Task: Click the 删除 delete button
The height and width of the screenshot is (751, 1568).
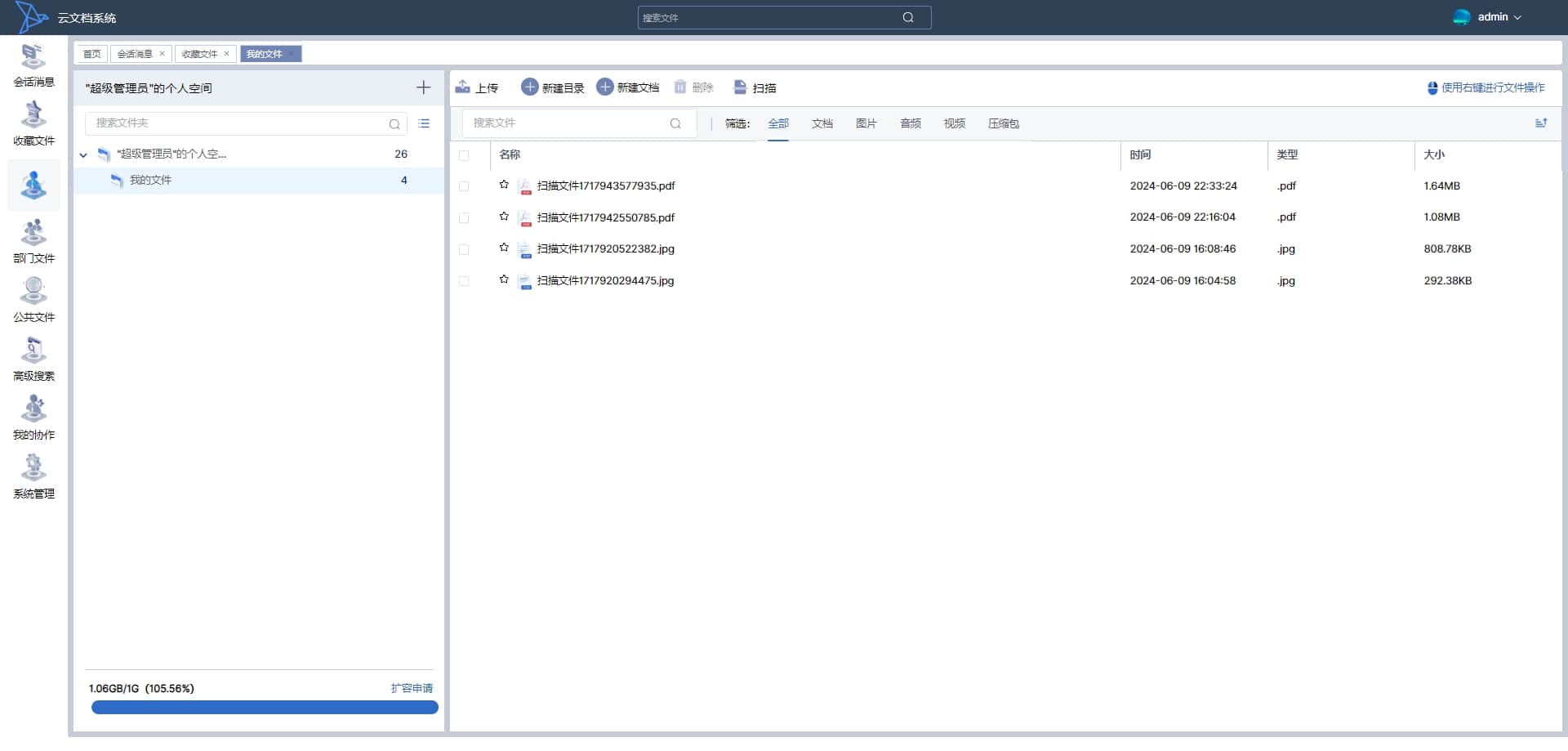Action: [x=693, y=87]
